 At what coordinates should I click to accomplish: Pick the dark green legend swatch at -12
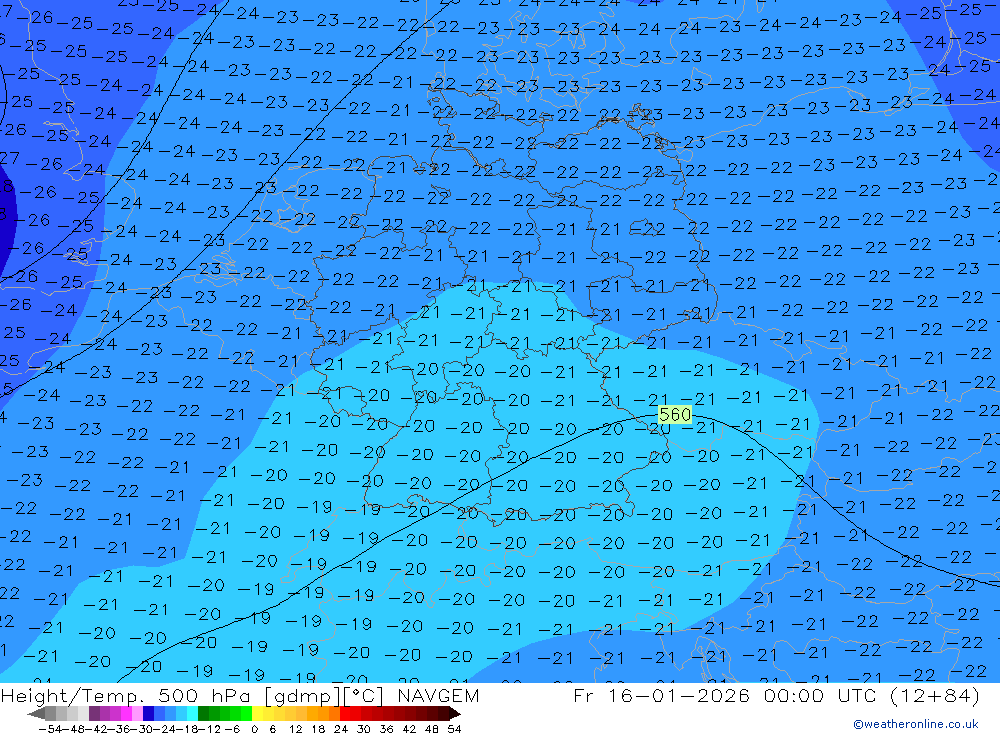point(203,714)
